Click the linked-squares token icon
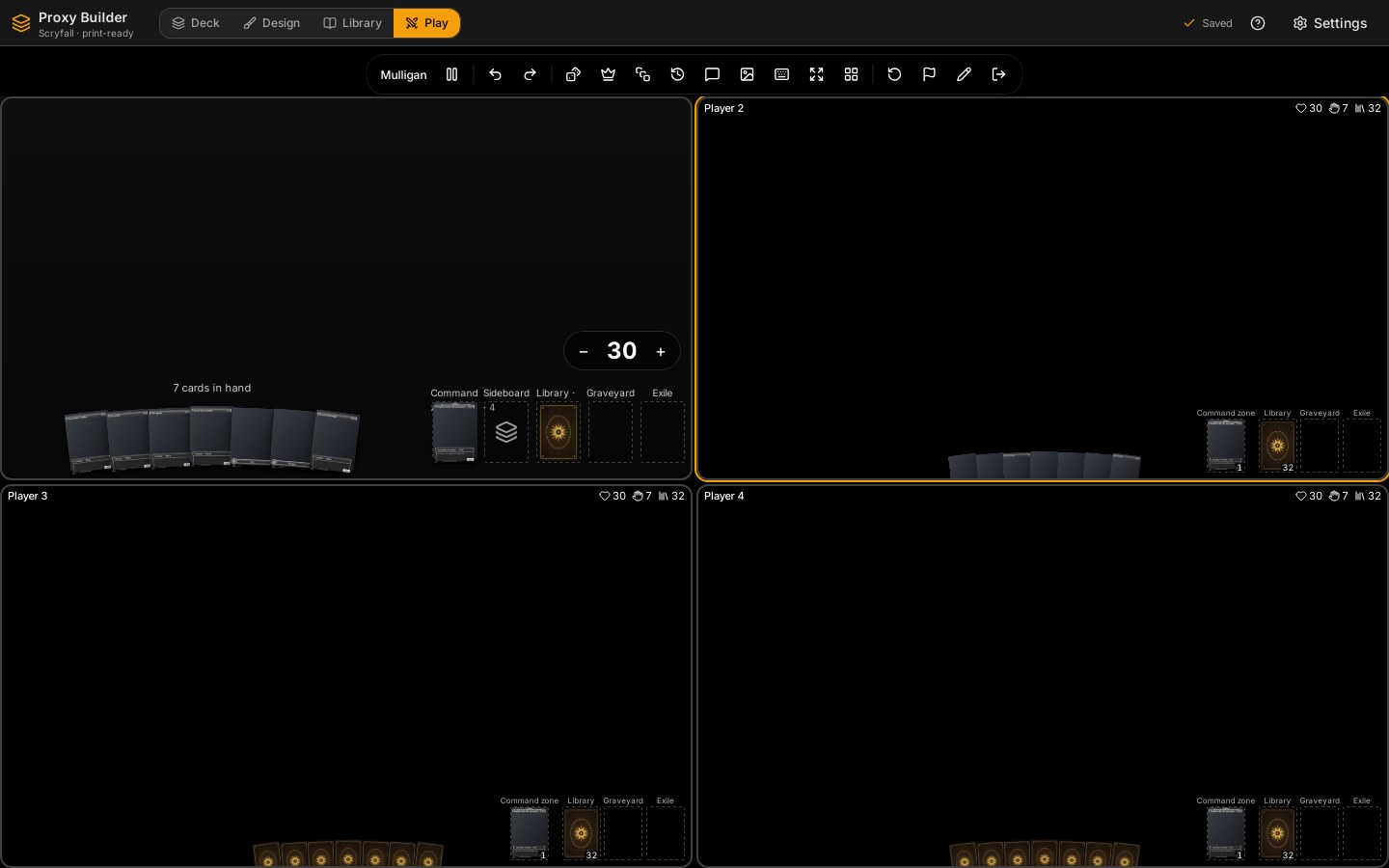Image resolution: width=1389 pixels, height=868 pixels. coord(643,74)
